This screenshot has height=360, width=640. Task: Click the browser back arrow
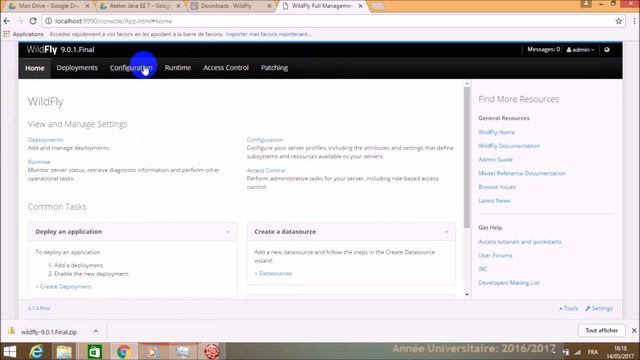point(7,21)
